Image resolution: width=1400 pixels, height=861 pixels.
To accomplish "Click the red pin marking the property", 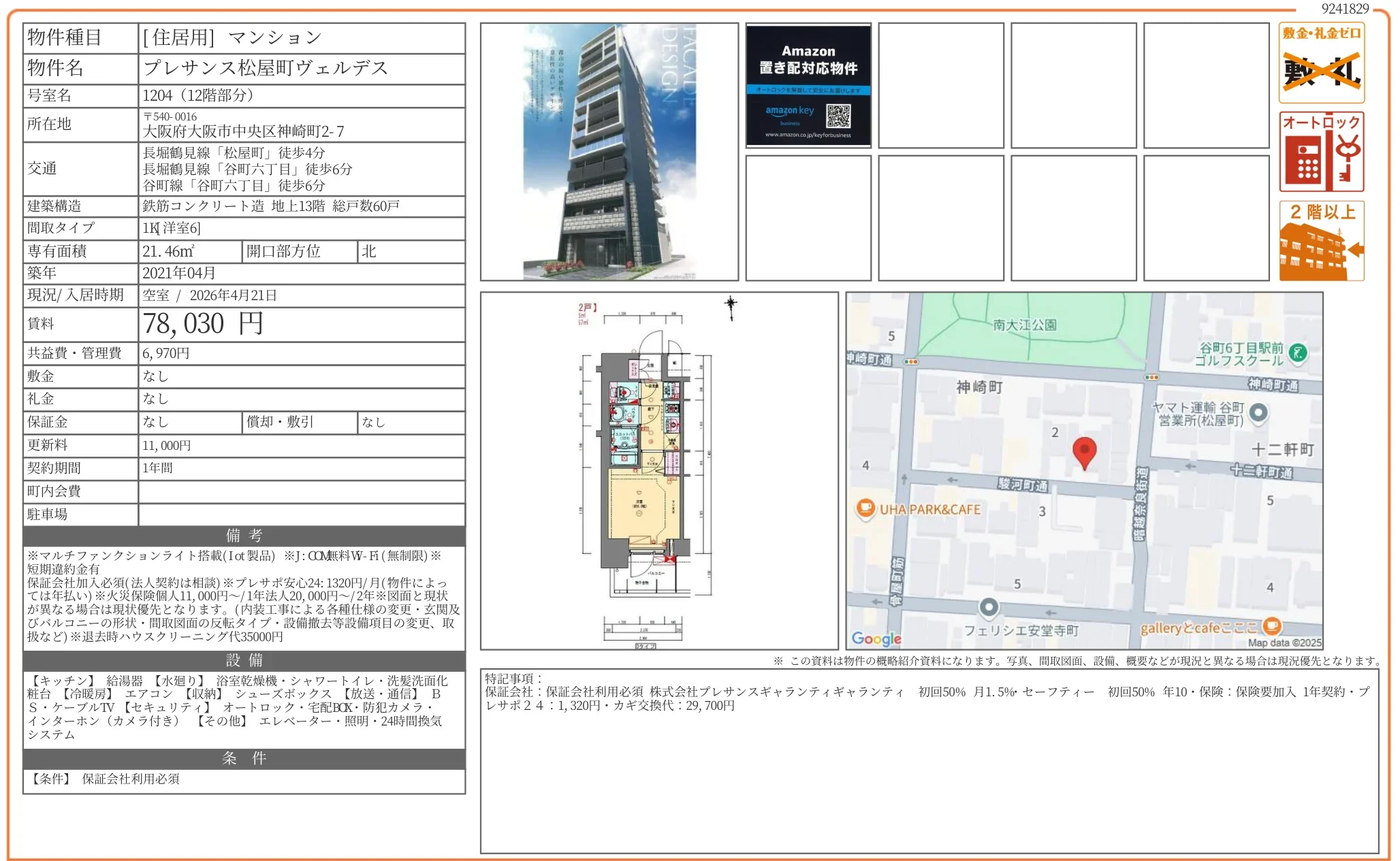I will [x=1084, y=451].
